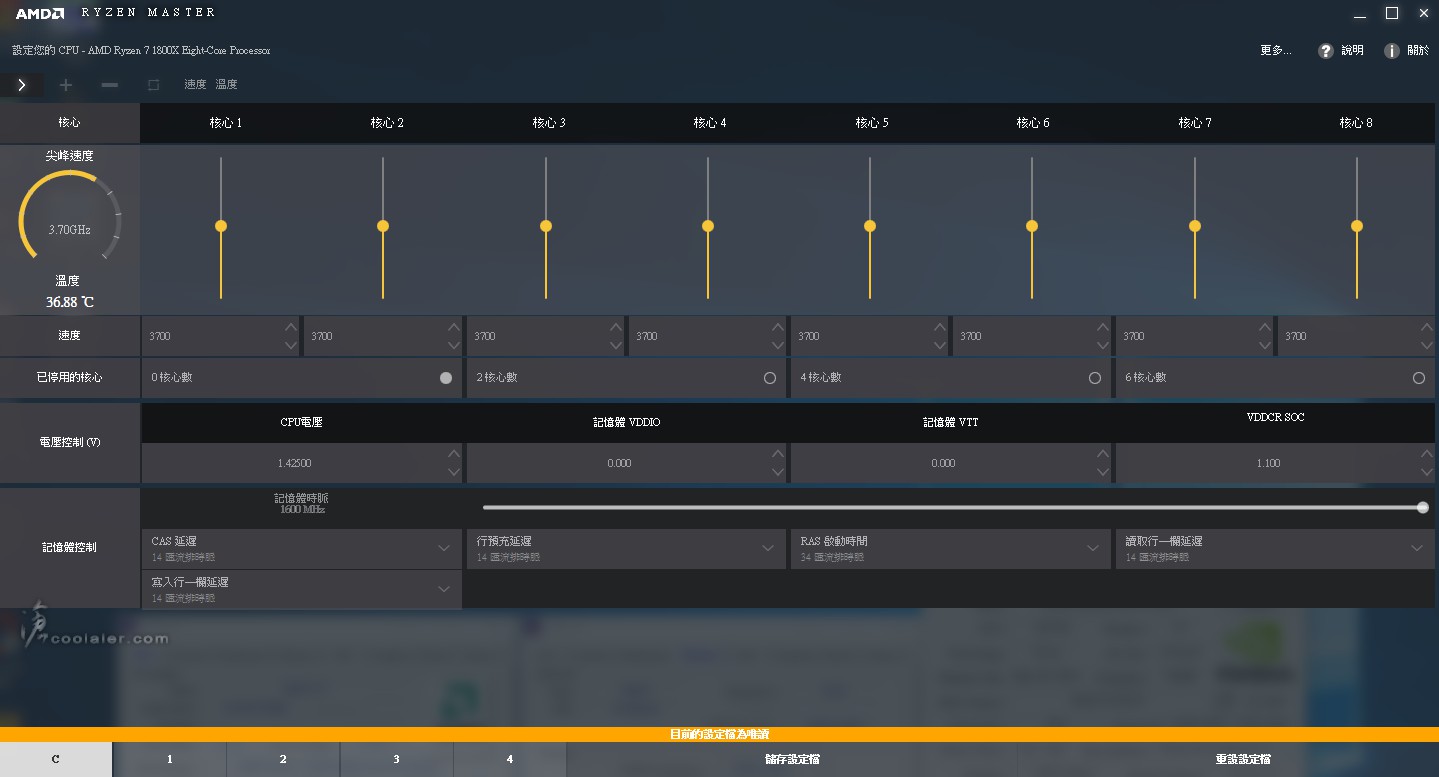This screenshot has width=1439, height=777.
Task: Select the 4 核心數 disabled cores radio
Action: pos(1095,378)
